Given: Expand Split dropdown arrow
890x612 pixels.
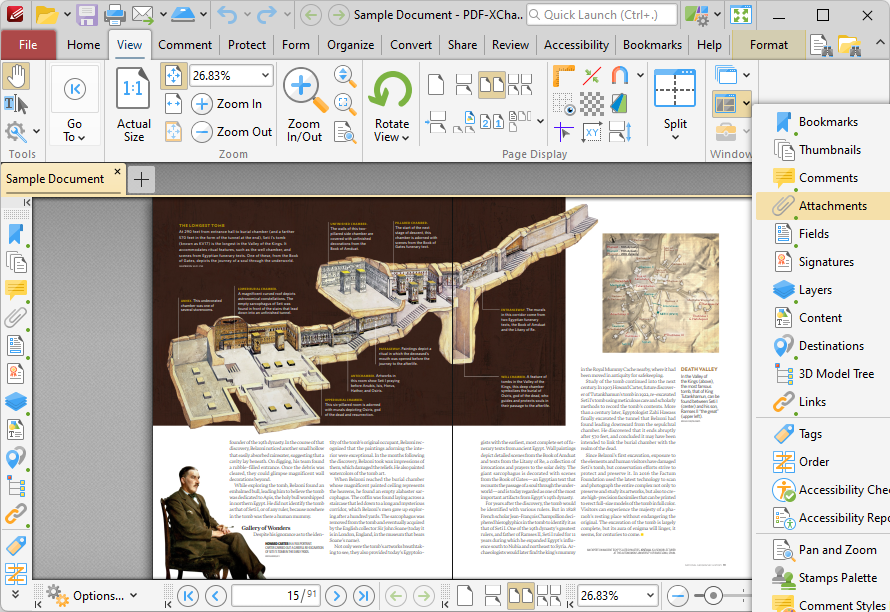Looking at the screenshot, I should (675, 137).
